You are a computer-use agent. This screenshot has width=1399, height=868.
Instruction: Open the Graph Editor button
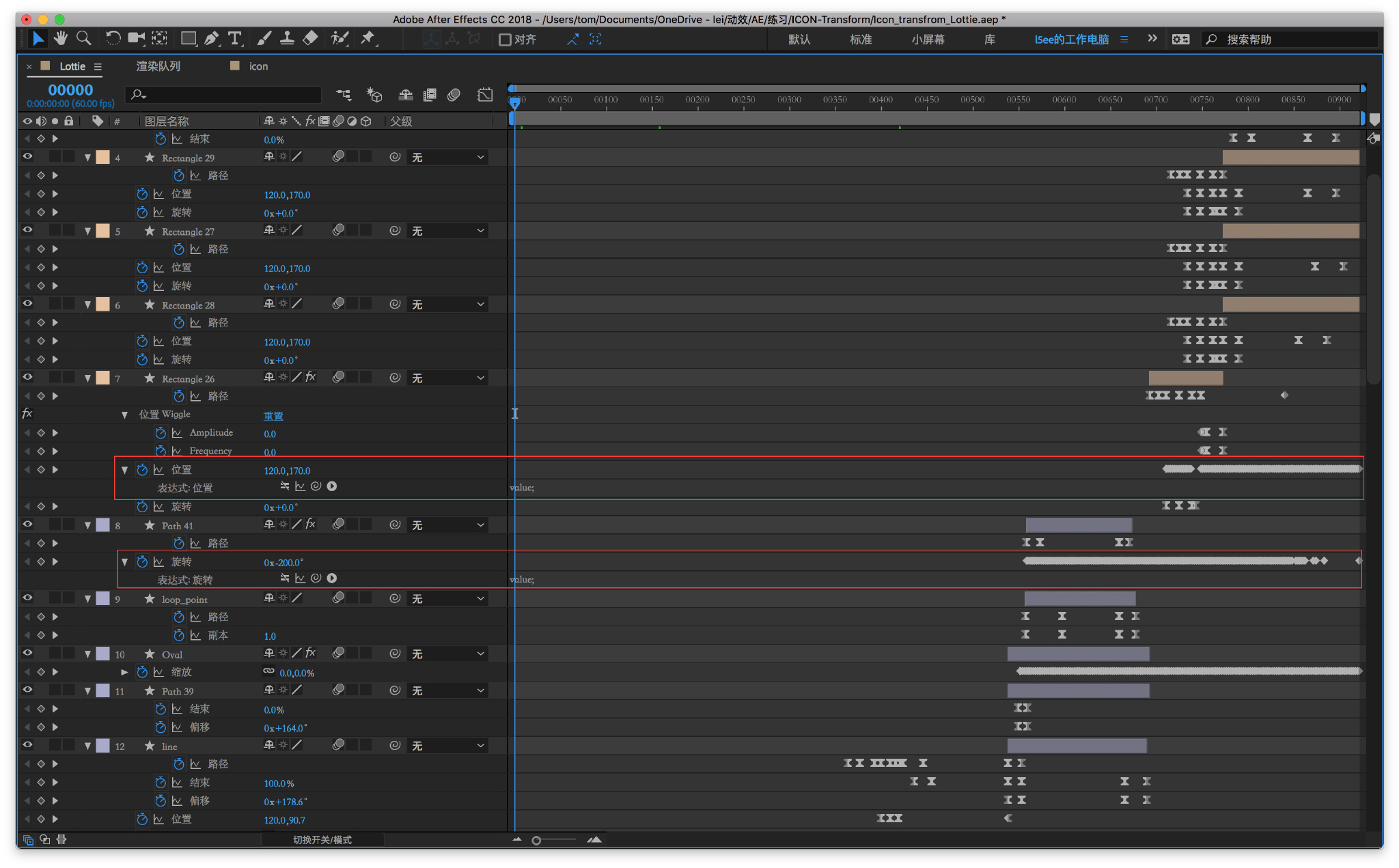pos(485,95)
